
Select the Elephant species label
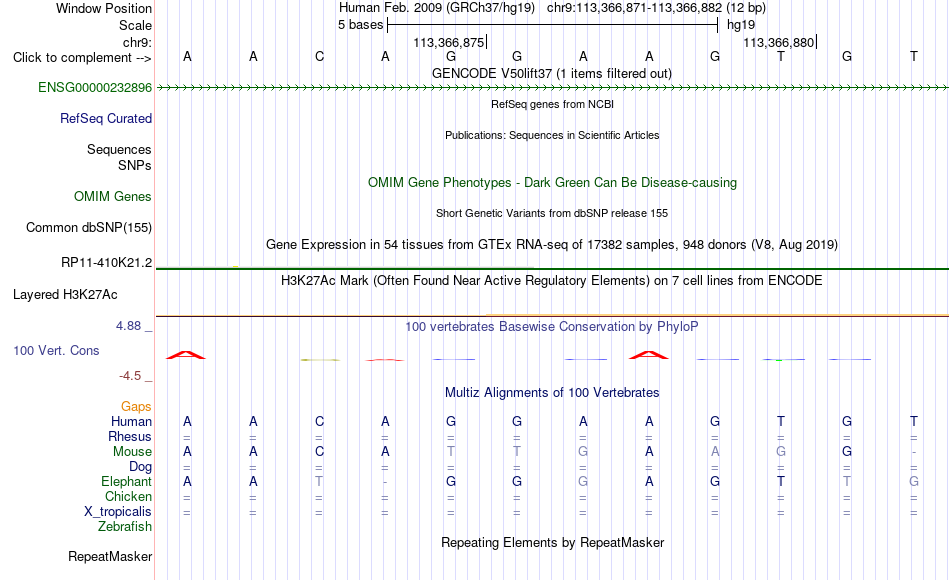(126, 481)
